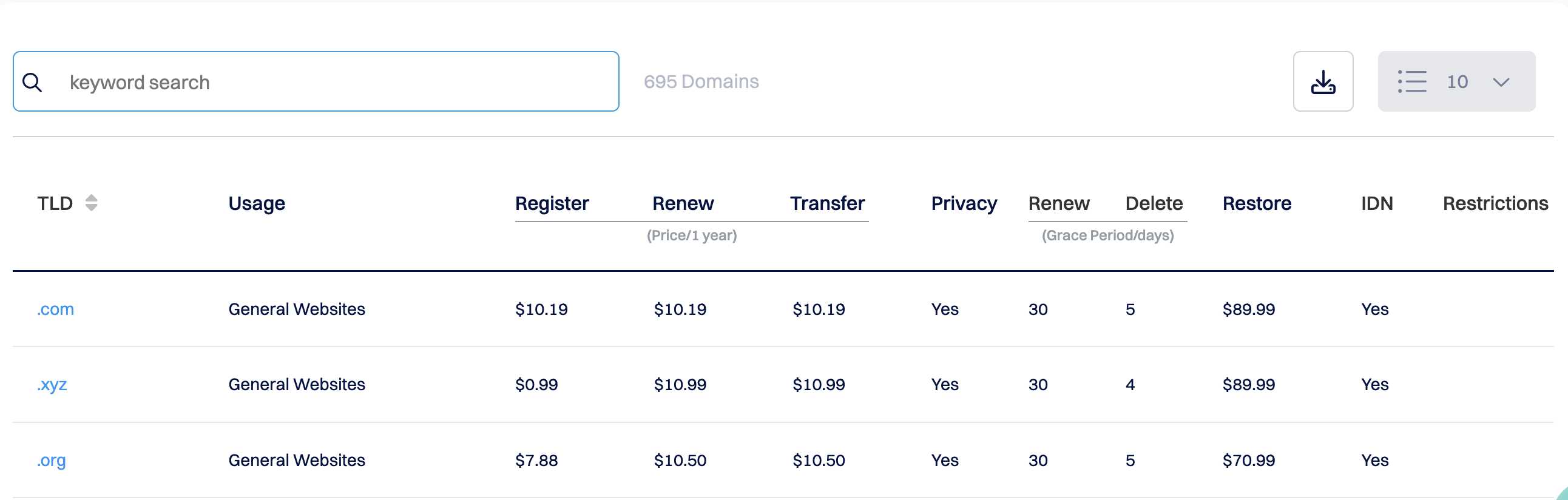Sort table by TLD arrows

[91, 203]
